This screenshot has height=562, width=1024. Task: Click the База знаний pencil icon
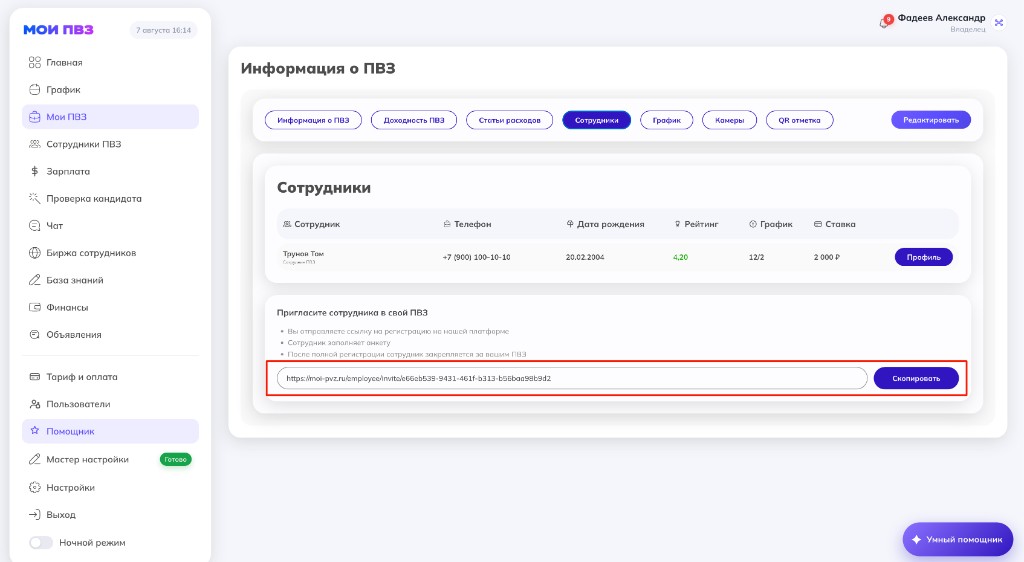(x=35, y=280)
